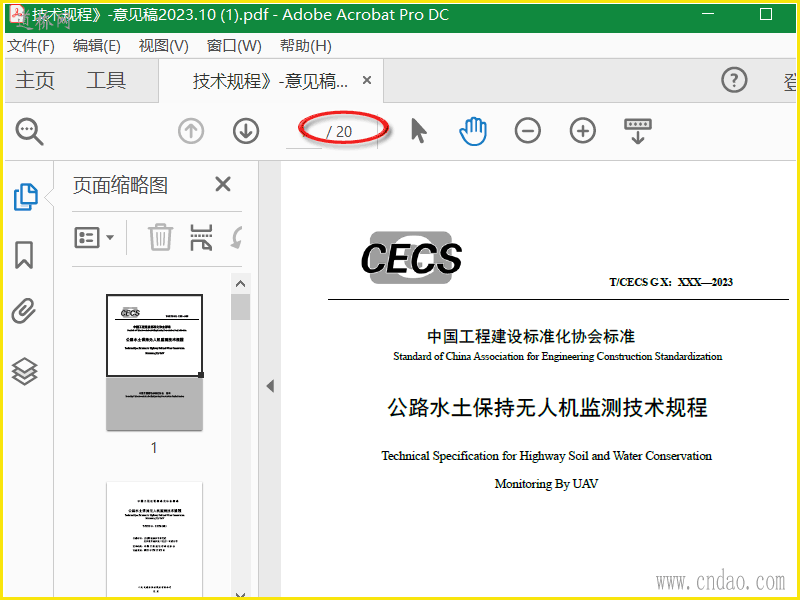The height and width of the screenshot is (600, 800).
Task: Go to the previous page arrow
Action: 191,131
